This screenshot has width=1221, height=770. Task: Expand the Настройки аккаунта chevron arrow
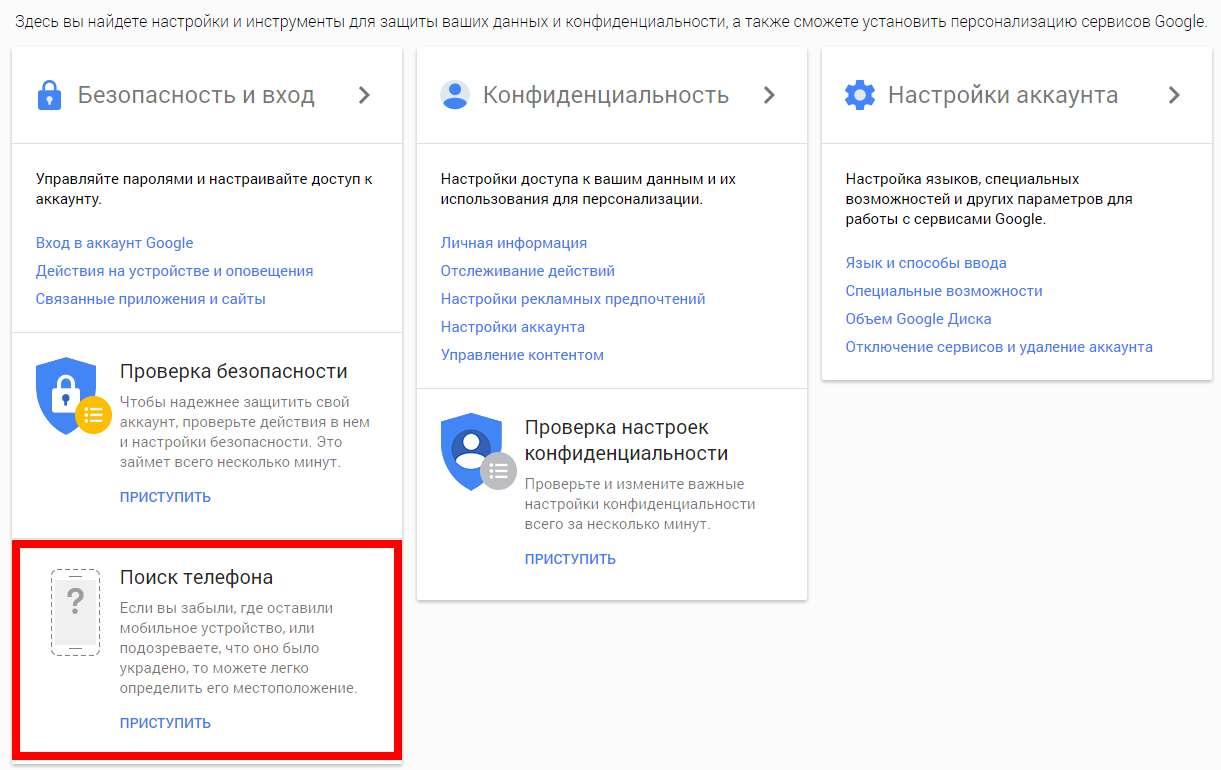pyautogui.click(x=1174, y=95)
